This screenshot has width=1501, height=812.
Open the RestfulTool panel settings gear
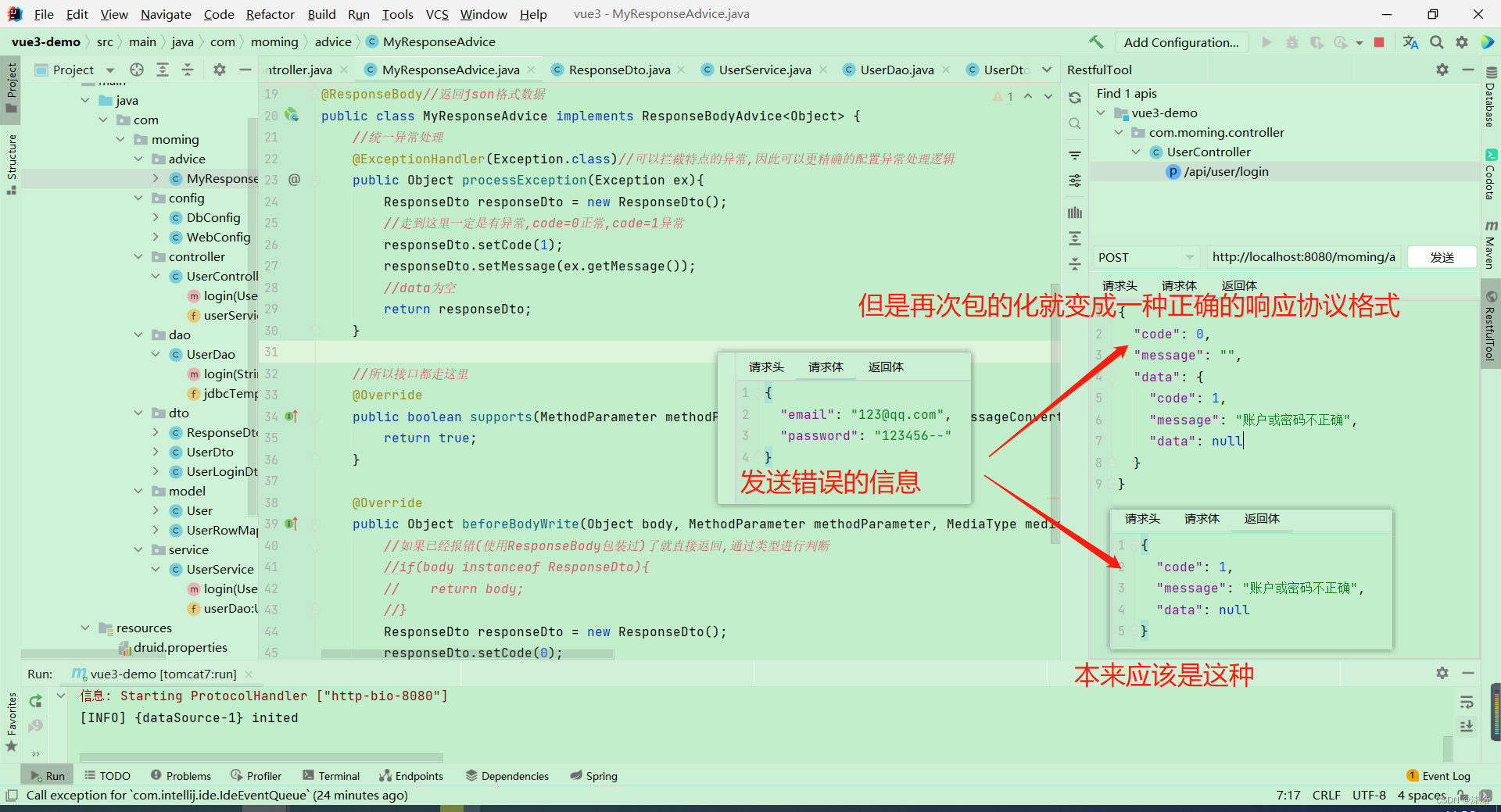(1441, 70)
